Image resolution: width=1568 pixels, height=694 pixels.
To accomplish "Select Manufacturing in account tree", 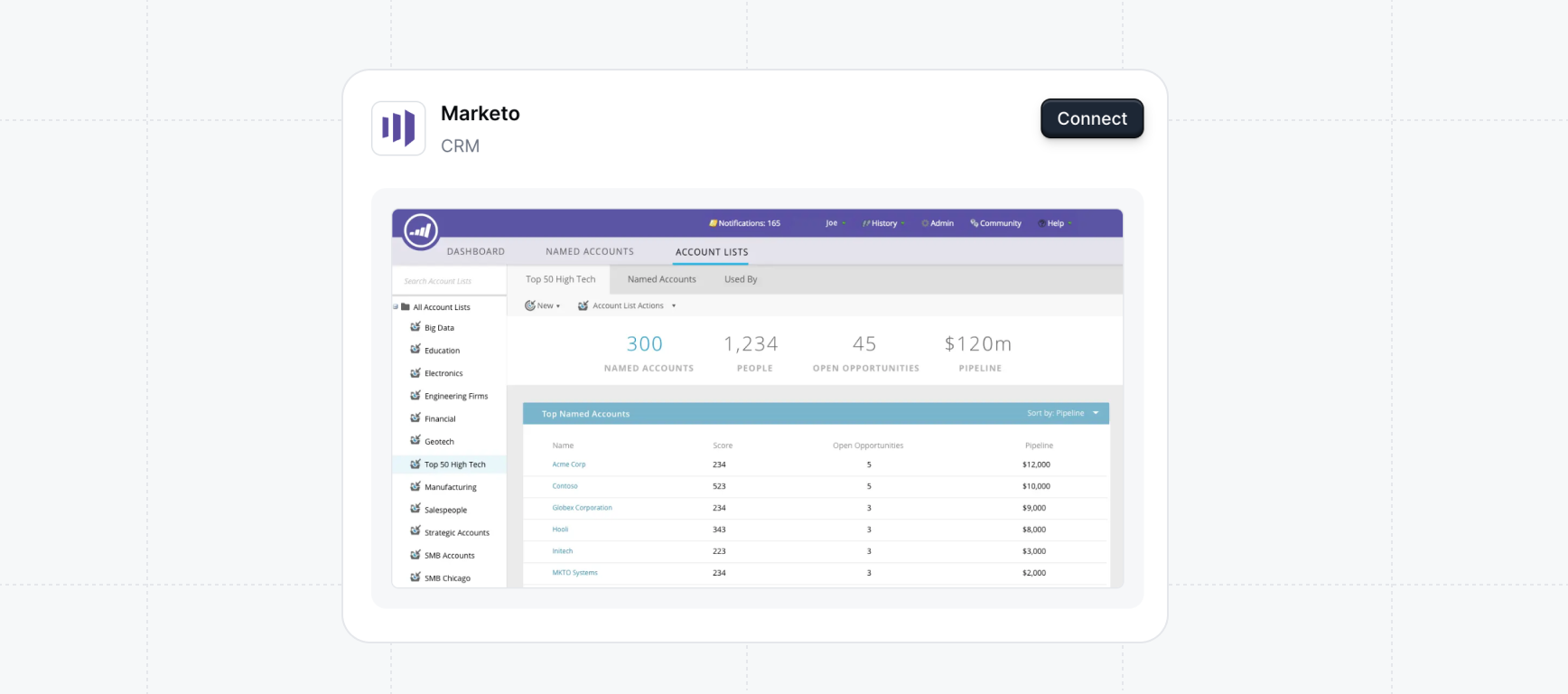I will pos(451,487).
